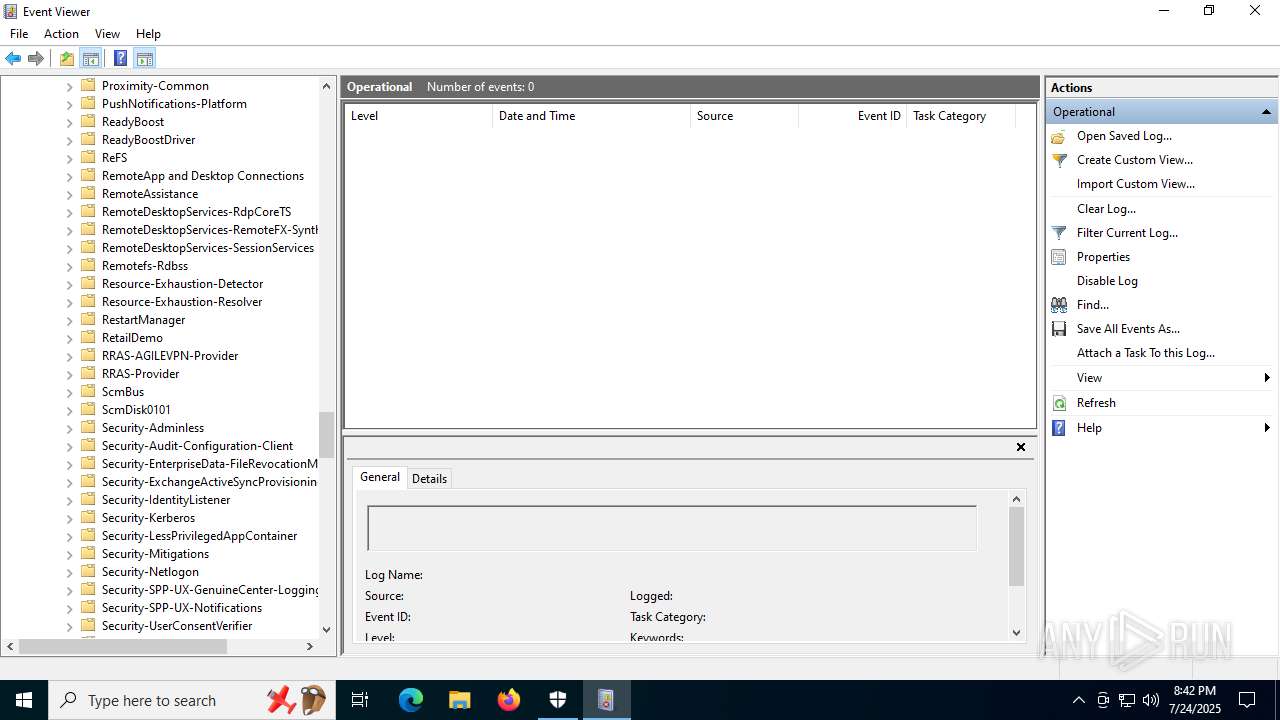Screen dimensions: 1280x720
Task: Sort by the Event ID column header
Action: tap(852, 116)
